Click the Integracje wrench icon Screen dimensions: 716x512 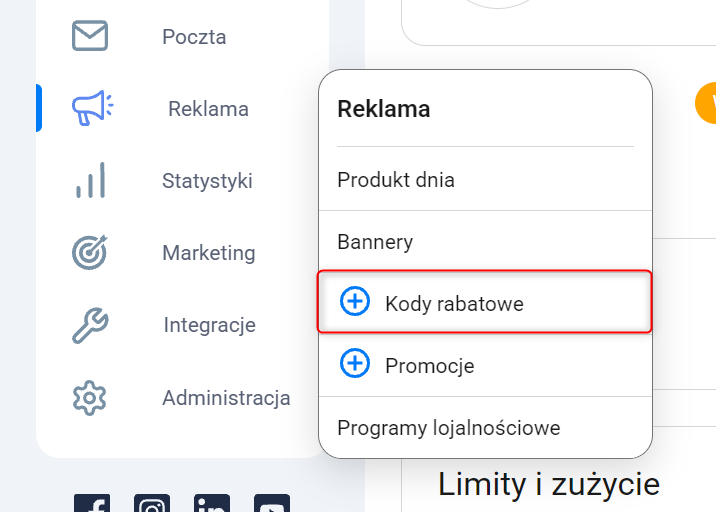pyautogui.click(x=90, y=325)
